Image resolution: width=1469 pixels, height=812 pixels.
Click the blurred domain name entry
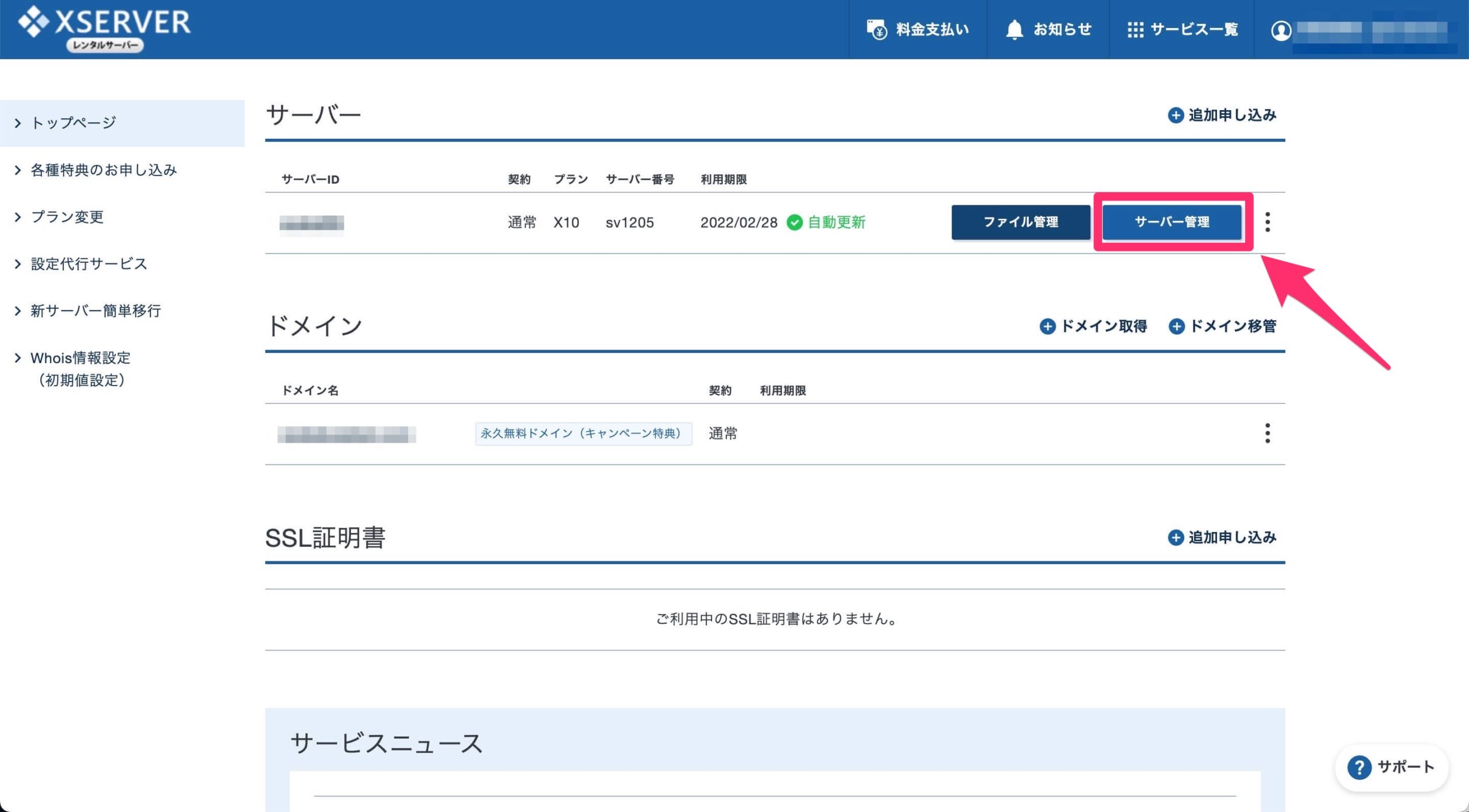pyautogui.click(x=347, y=434)
